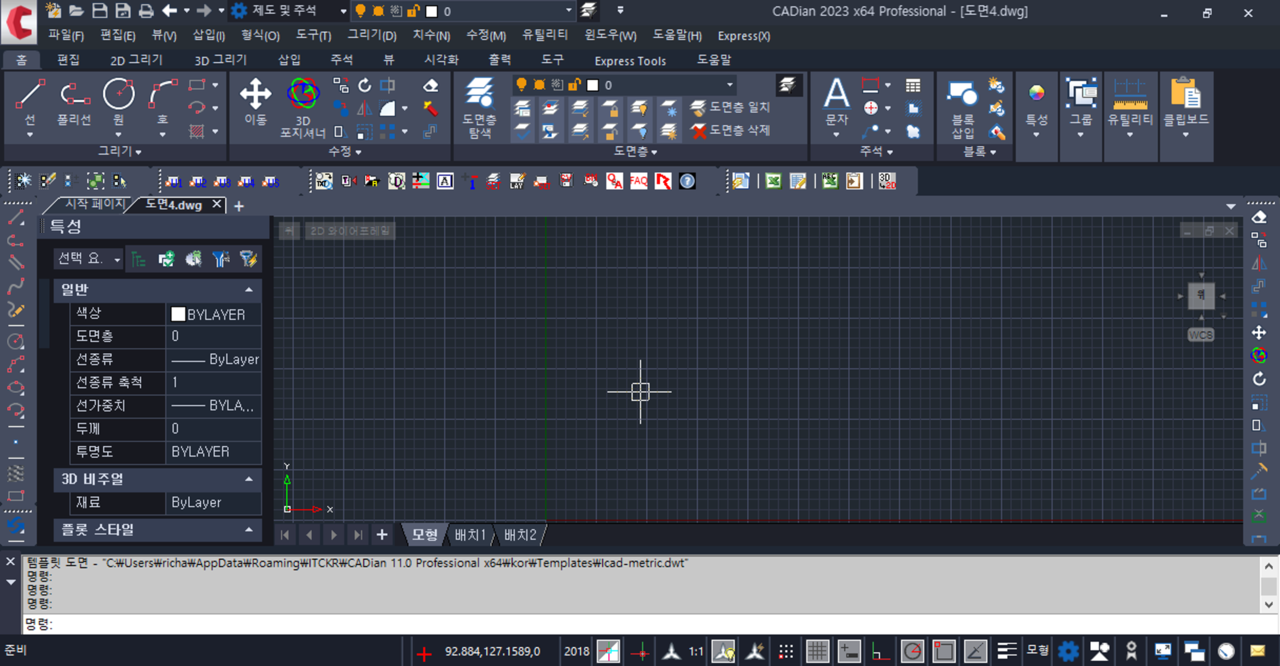1280x666 pixels.
Task: Click the 도면층 일치 button
Action: click(731, 107)
